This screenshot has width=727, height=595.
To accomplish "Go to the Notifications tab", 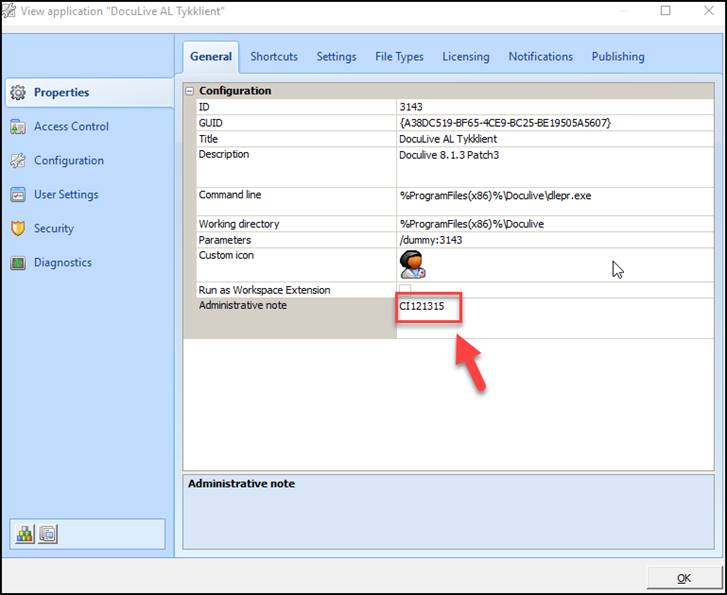I will [540, 57].
